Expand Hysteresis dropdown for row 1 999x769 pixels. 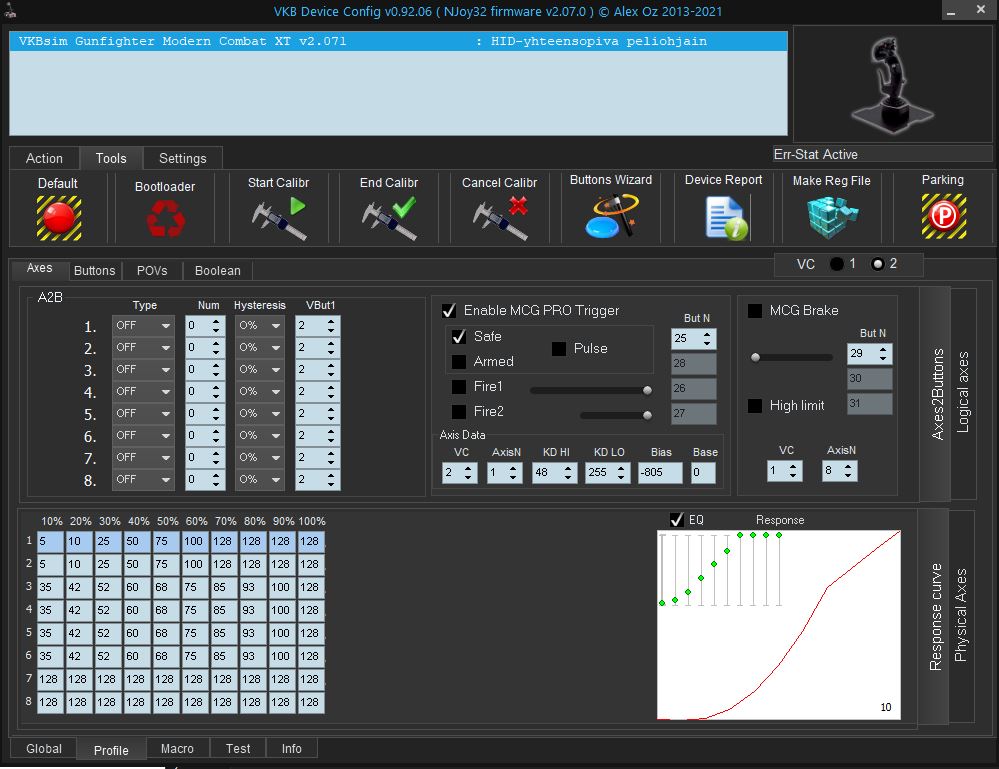point(260,326)
